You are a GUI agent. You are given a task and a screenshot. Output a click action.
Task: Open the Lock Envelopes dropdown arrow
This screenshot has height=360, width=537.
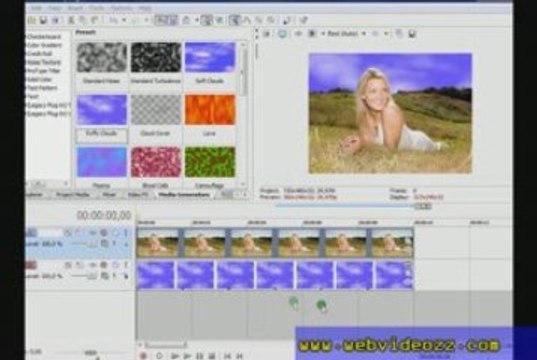(x=197, y=21)
